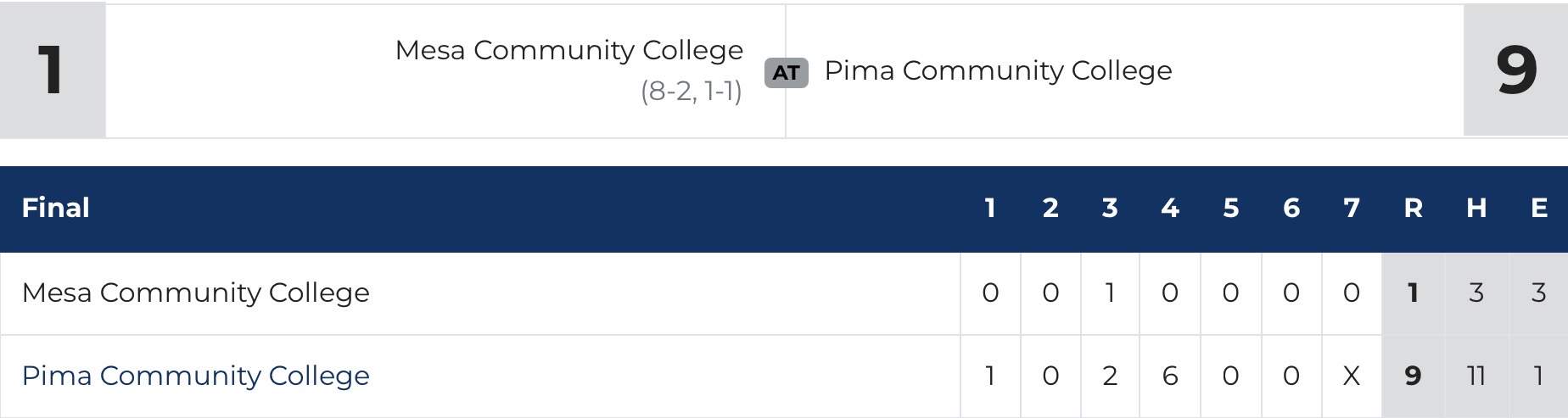The width and height of the screenshot is (1568, 418).
Task: Click the R runs column header
Action: coord(1413,209)
